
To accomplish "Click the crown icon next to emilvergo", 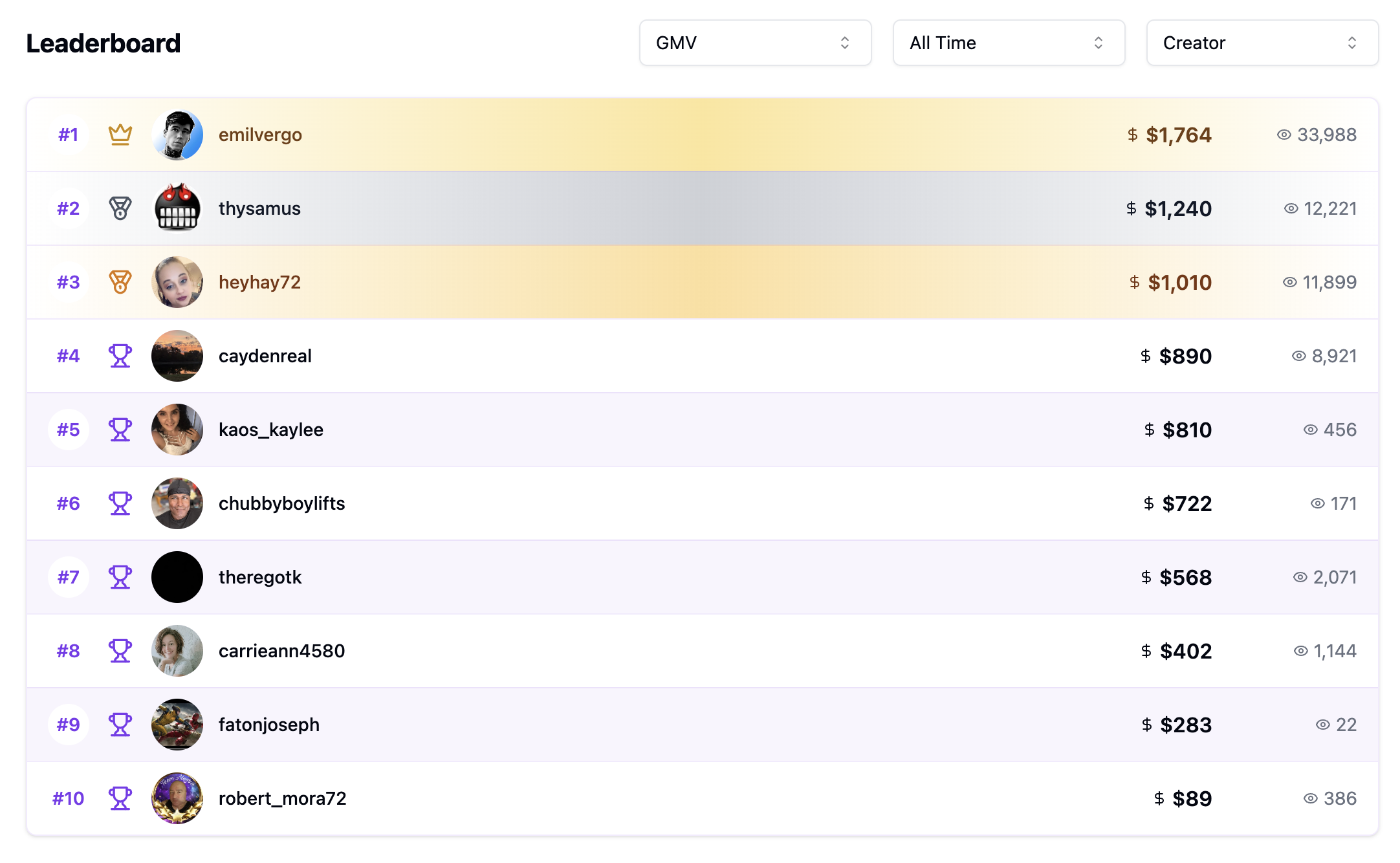I will 120,135.
